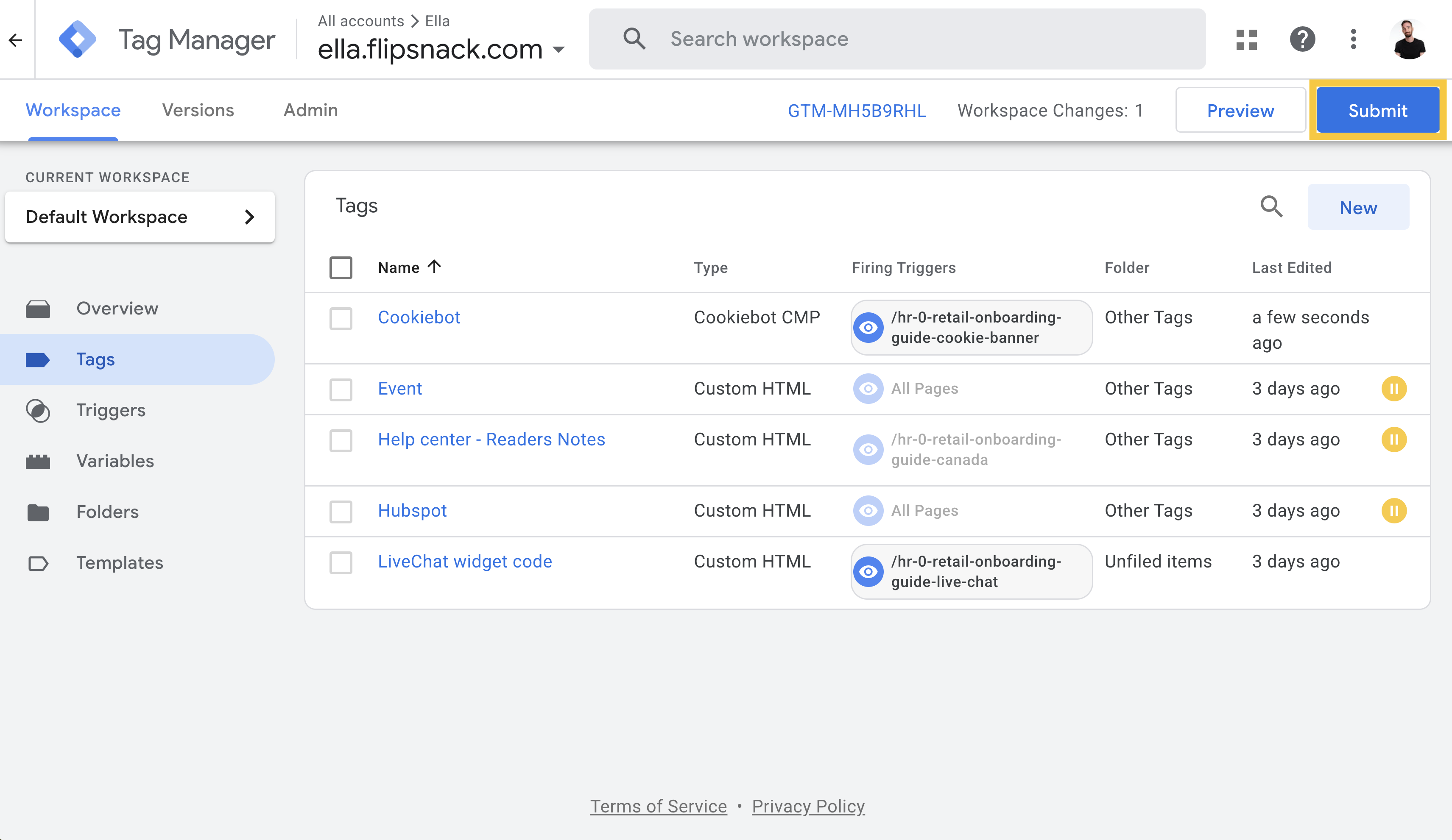Image resolution: width=1452 pixels, height=840 pixels.
Task: Click the magnifier icon in workspace search
Action: coord(634,39)
